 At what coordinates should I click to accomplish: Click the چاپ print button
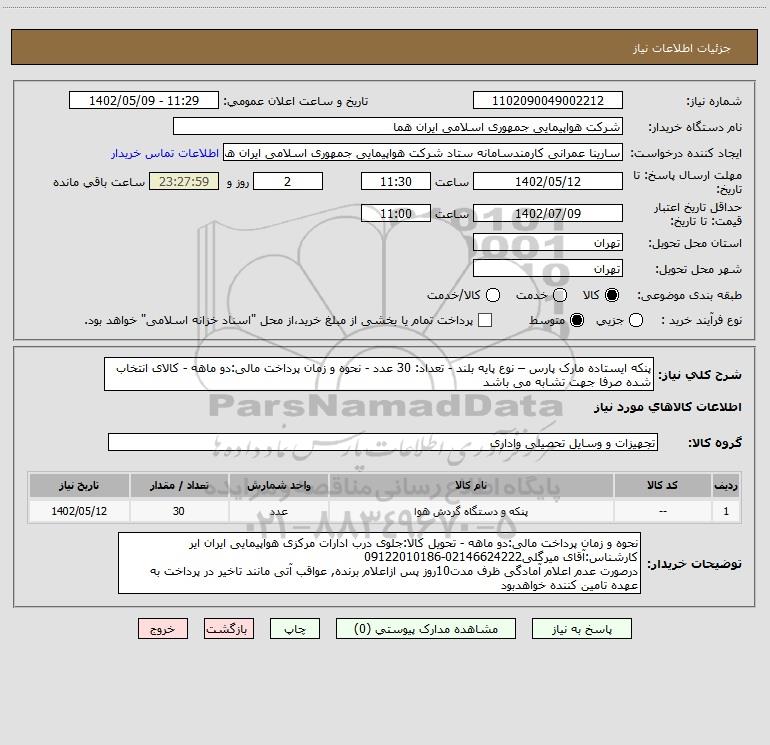[295, 629]
